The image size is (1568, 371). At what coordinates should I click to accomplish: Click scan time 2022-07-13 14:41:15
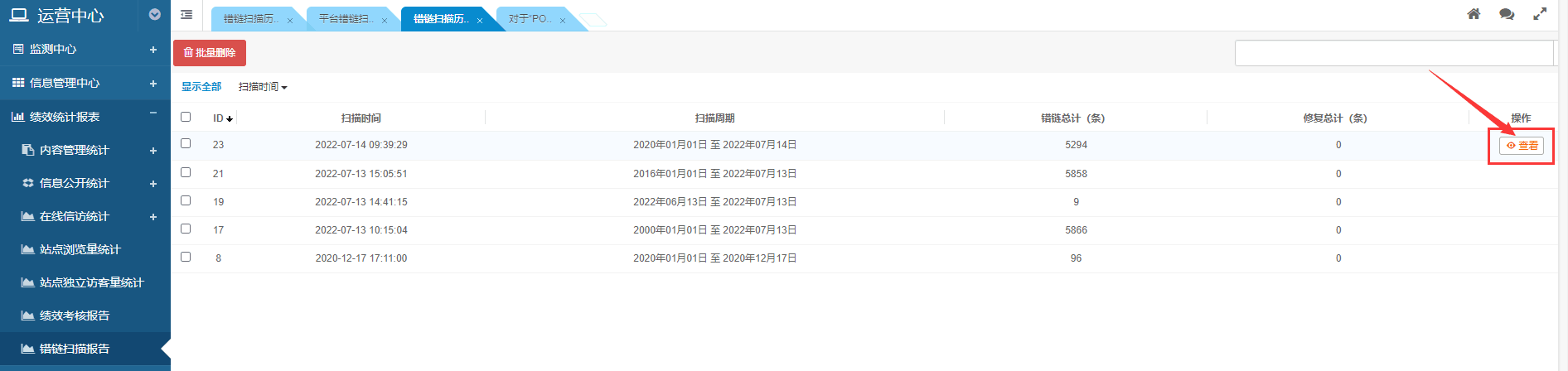pos(361,202)
